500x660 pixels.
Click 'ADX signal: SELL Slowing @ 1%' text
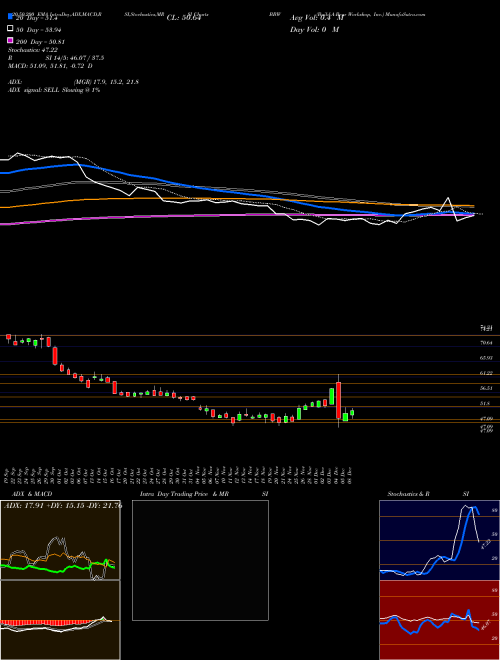click(54, 90)
